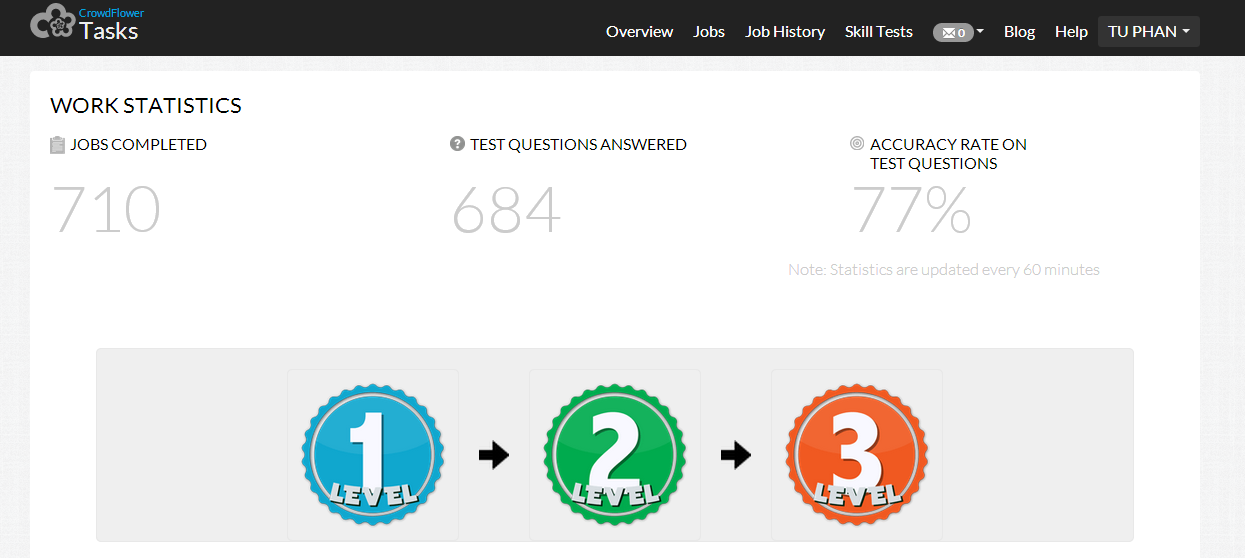The image size is (1245, 558).
Task: Go to the Jobs page
Action: pyautogui.click(x=709, y=31)
